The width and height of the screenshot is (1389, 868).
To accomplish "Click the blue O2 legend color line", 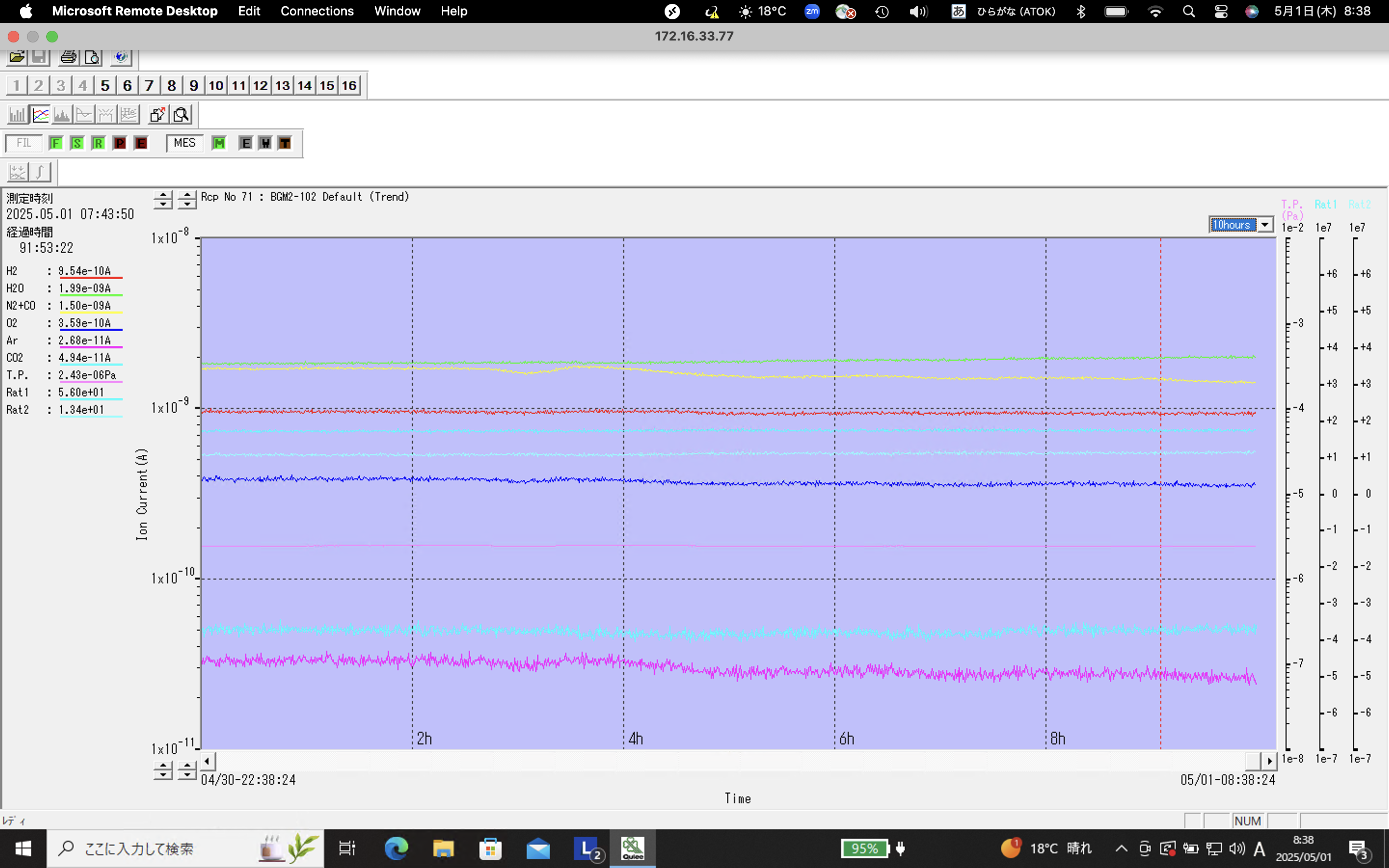I will click(x=91, y=329).
